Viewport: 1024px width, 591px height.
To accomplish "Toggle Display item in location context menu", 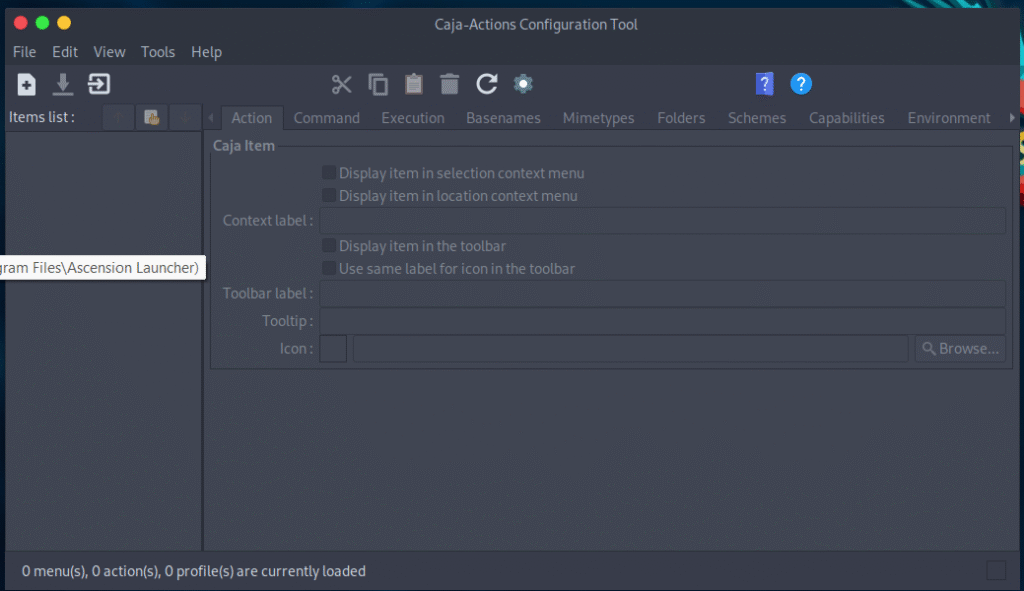I will [329, 196].
